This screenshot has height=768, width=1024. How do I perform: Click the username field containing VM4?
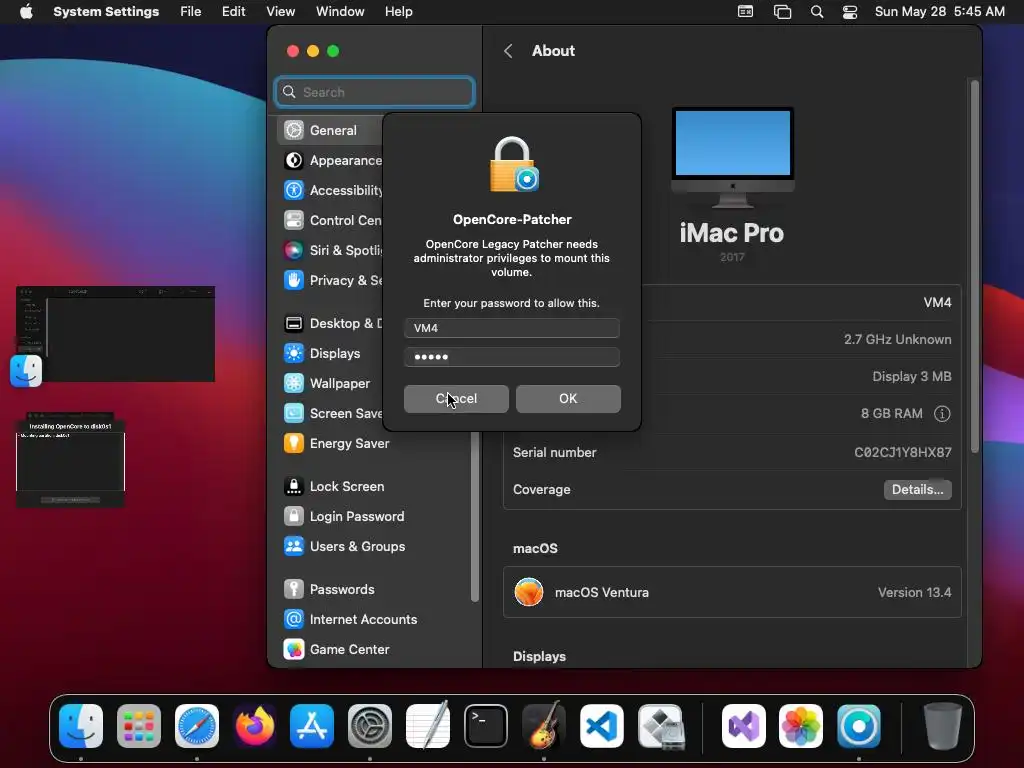(512, 328)
